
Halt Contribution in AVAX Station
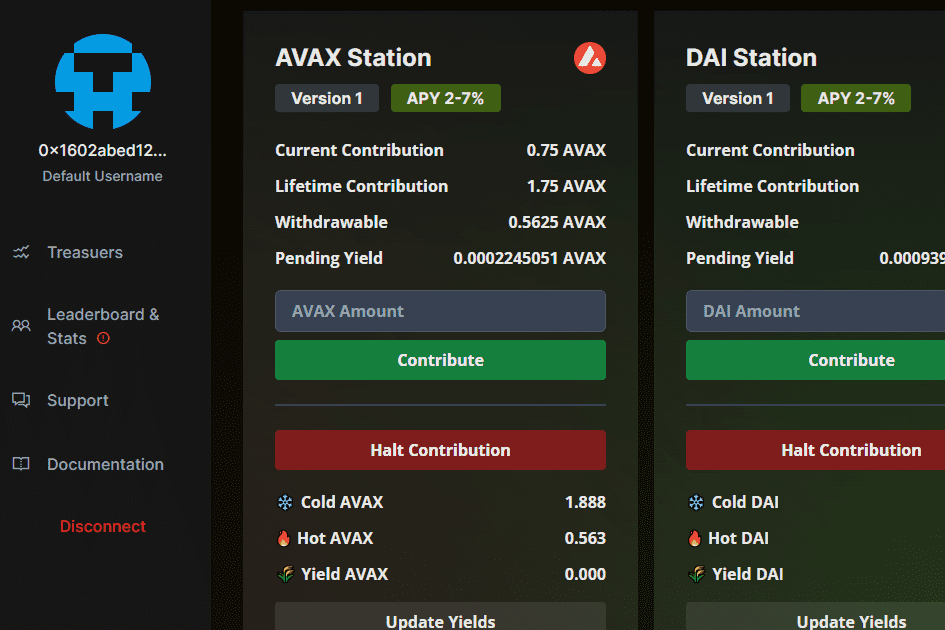point(441,450)
